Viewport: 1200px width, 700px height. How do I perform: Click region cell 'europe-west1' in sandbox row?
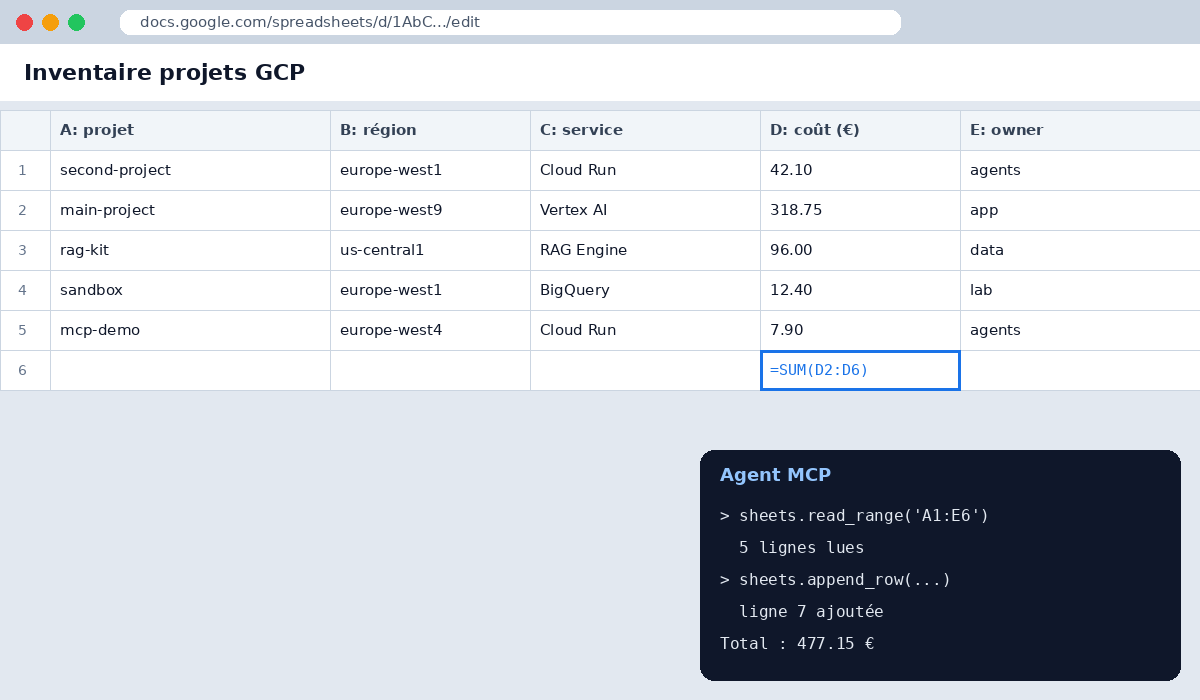pos(430,290)
